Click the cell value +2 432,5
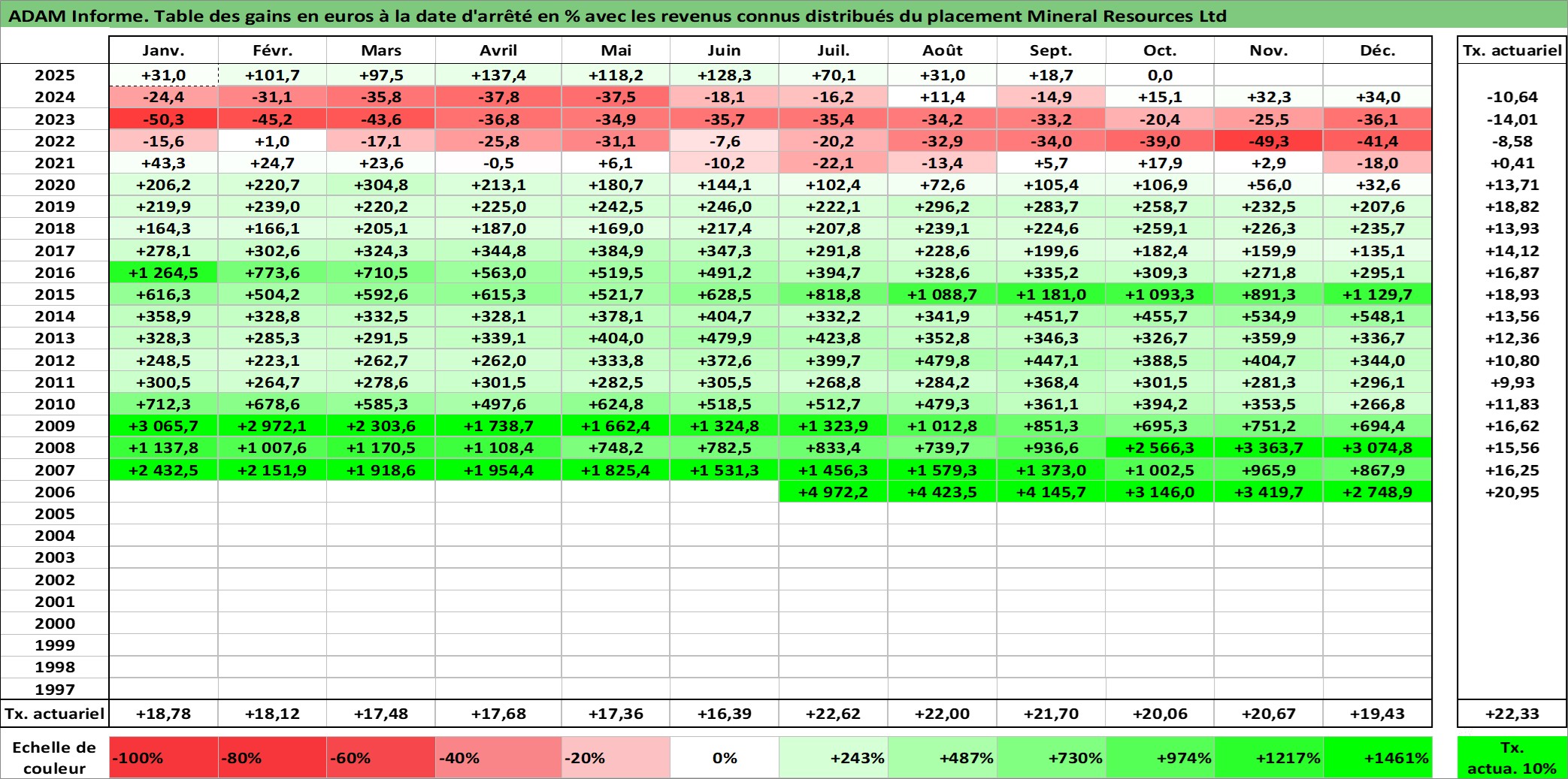The image size is (1568, 779). click(163, 470)
